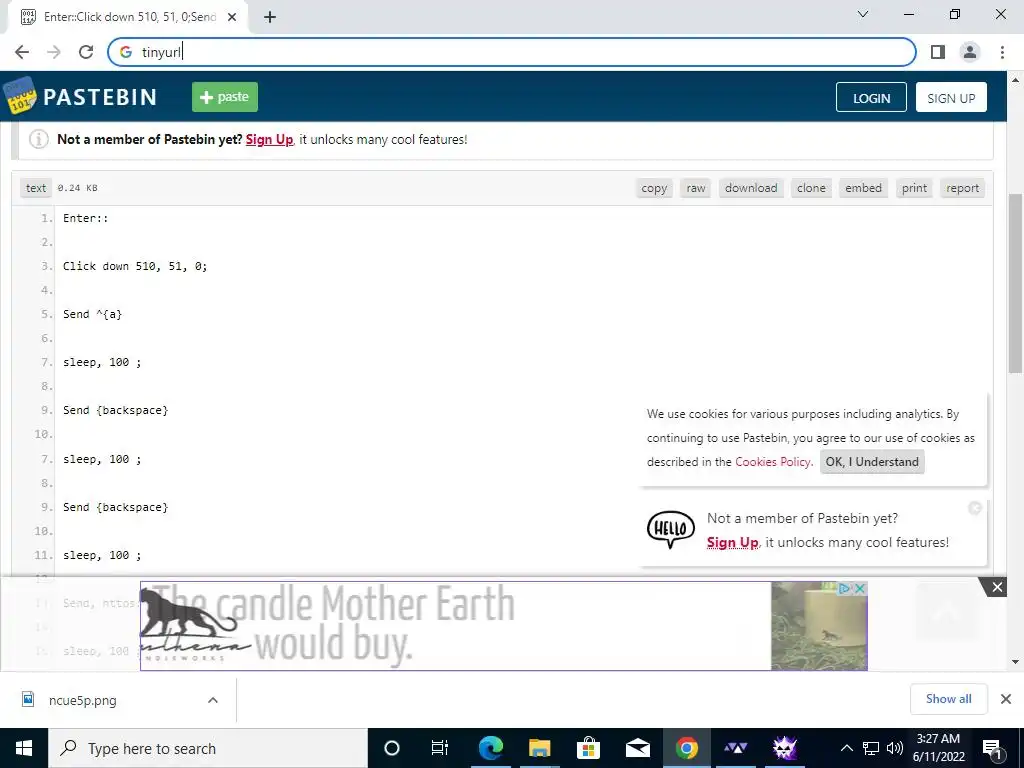Open the Windows Start menu
The width and height of the screenshot is (1024, 768).
[24, 748]
